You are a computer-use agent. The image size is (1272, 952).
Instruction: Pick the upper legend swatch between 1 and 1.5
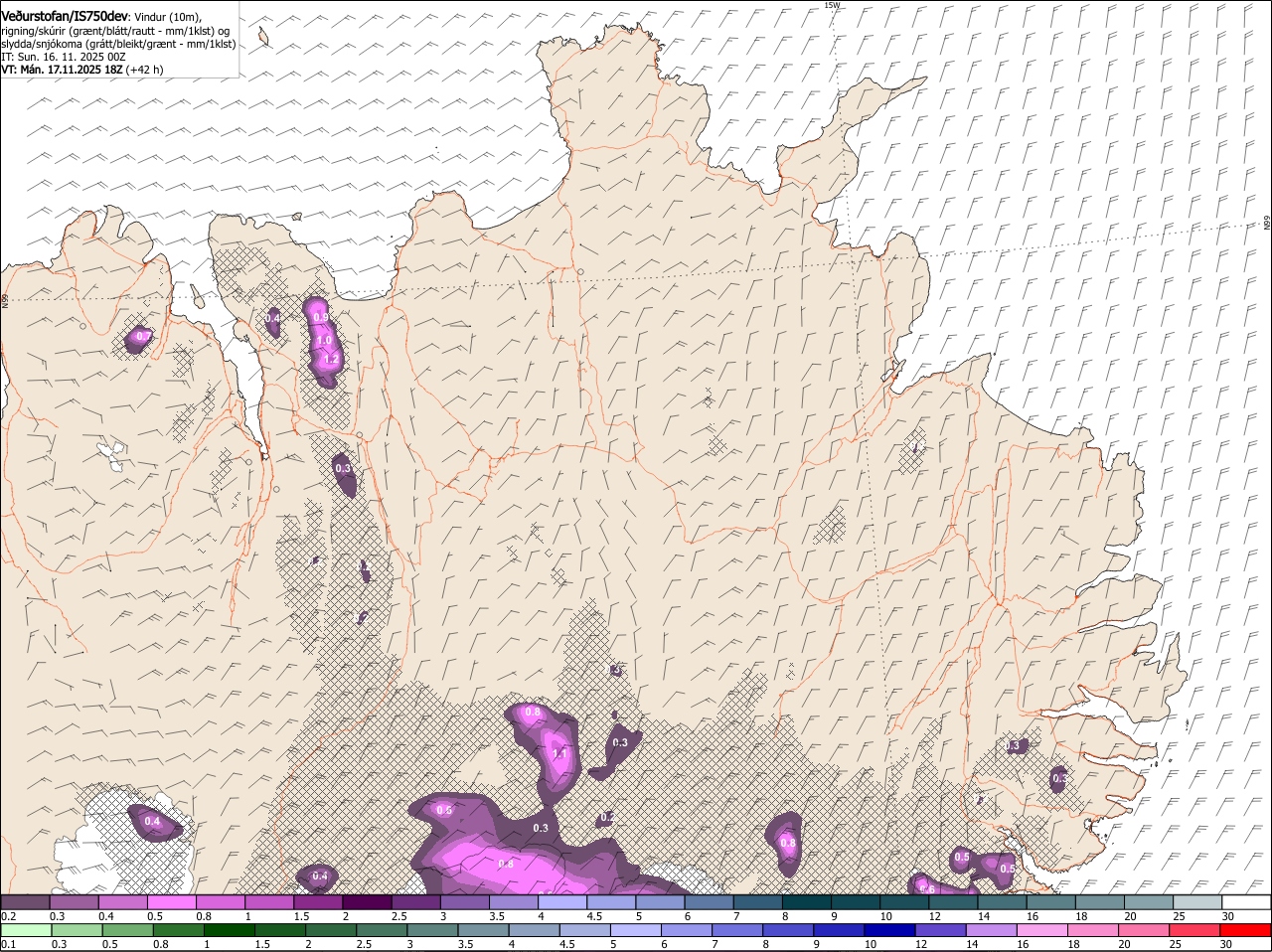click(268, 902)
